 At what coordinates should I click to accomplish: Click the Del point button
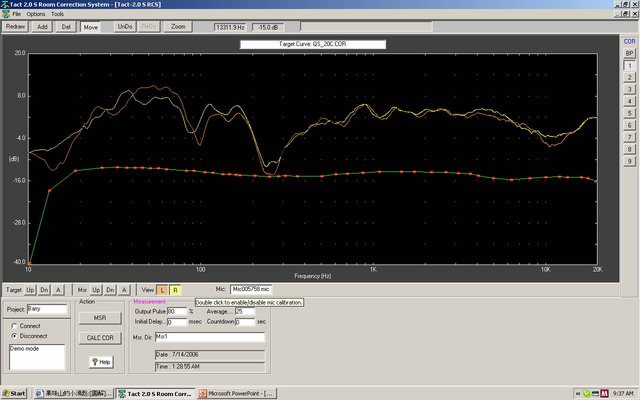(66, 27)
